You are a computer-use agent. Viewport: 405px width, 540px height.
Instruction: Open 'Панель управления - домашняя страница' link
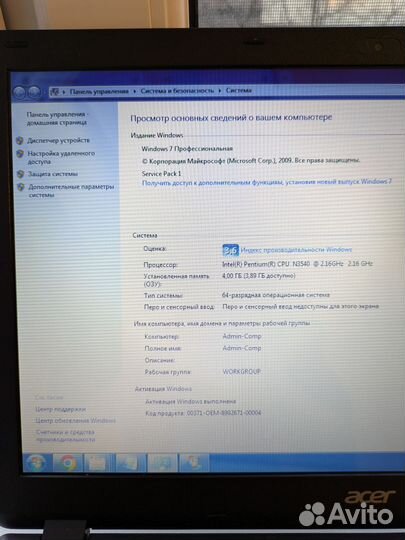(57, 118)
